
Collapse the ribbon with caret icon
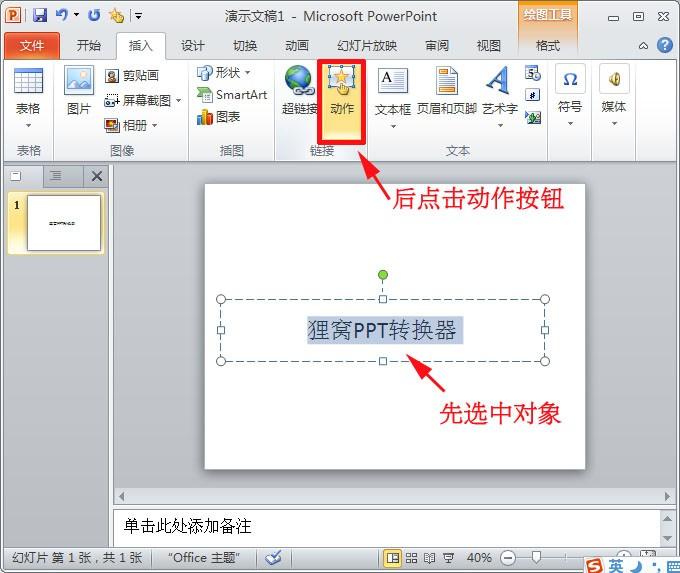click(644, 46)
